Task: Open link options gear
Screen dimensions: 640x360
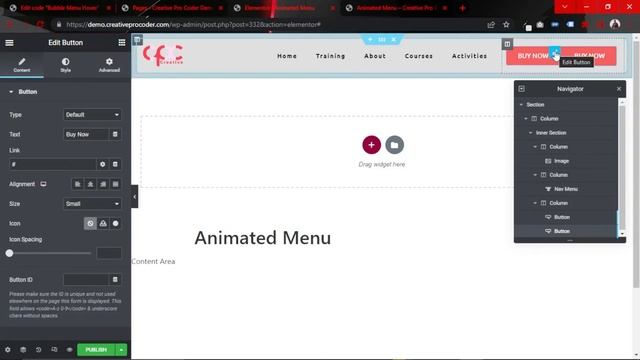Action: tap(102, 164)
